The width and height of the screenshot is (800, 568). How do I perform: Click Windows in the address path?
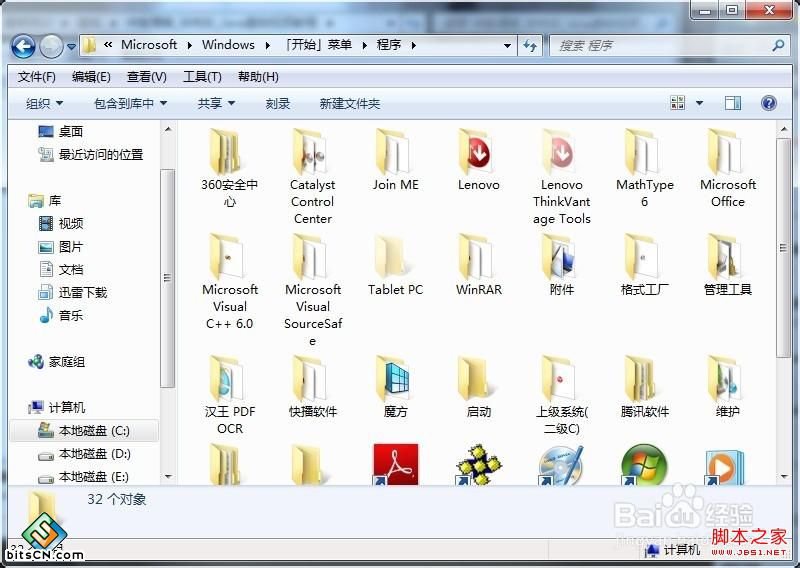point(228,45)
